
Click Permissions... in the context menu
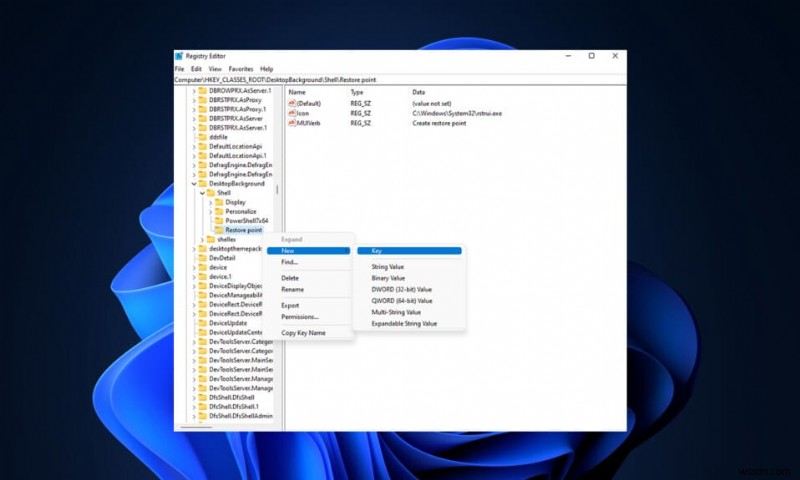299,316
